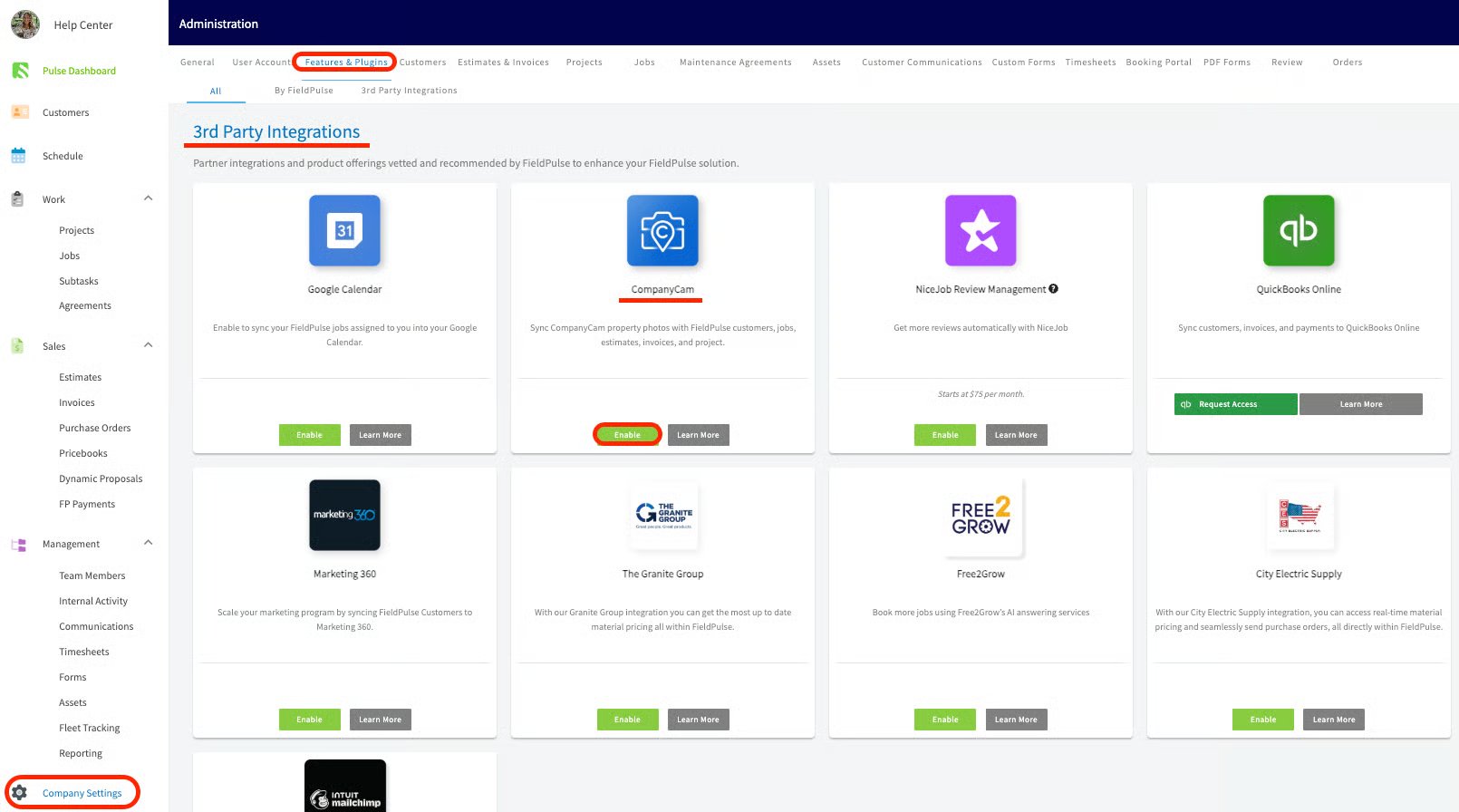This screenshot has height=812, width=1459.
Task: Select the 3rd Party Integrations sub-tab
Action: coord(409,90)
